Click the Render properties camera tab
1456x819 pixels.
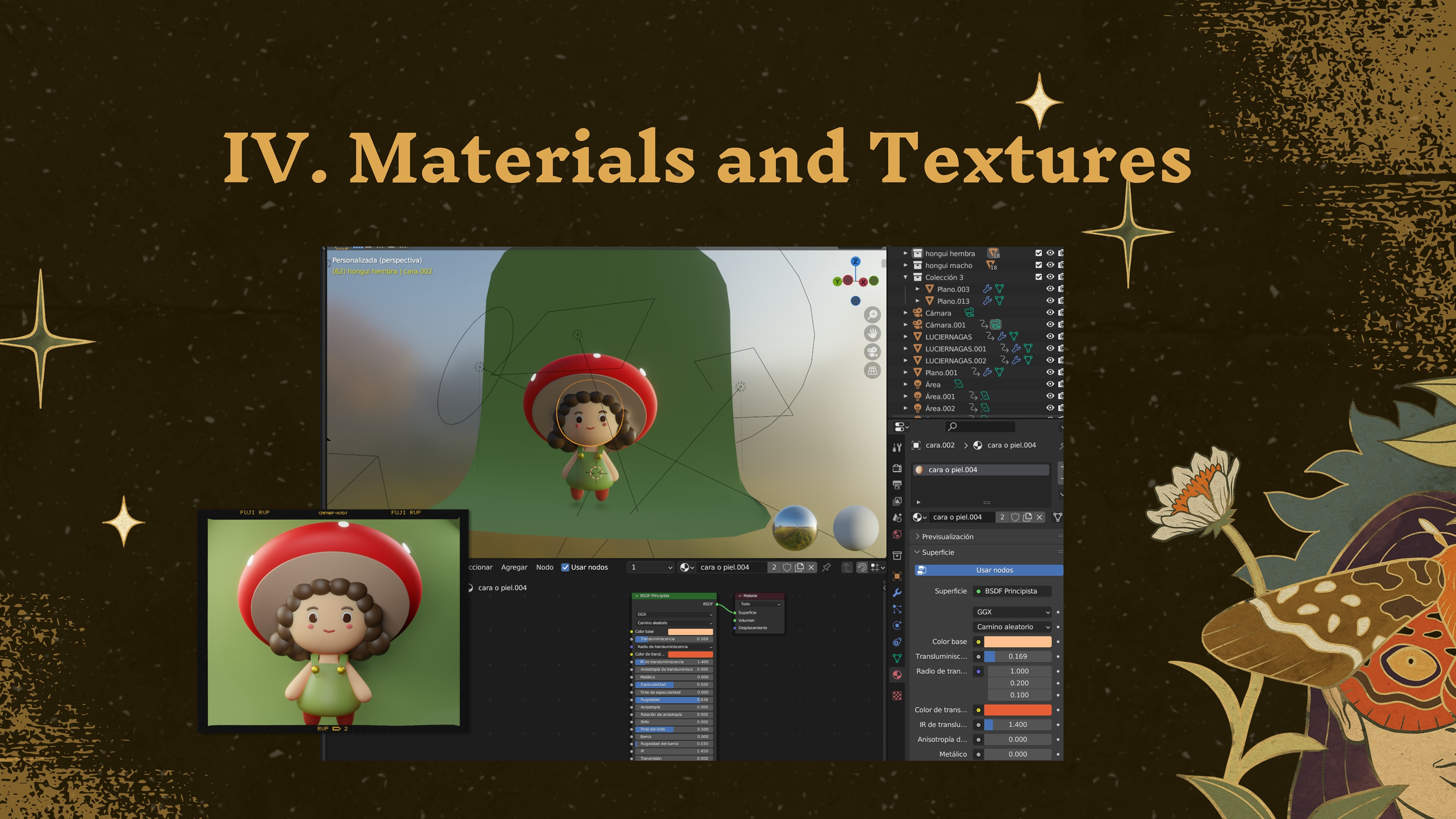click(897, 468)
